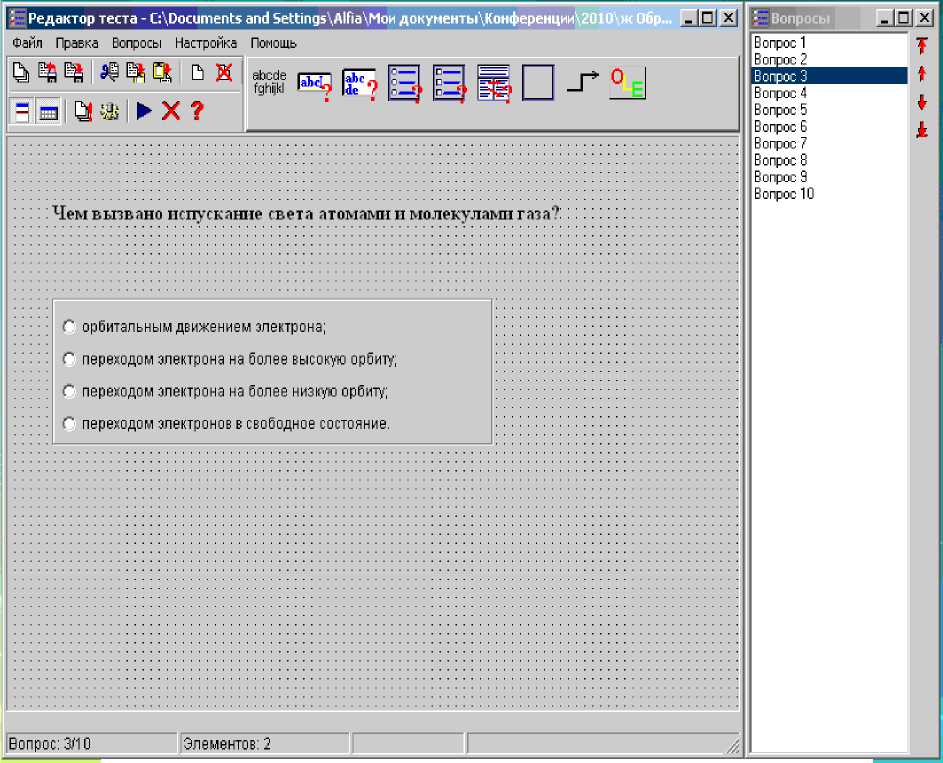Add a new blank question page icon
Screen dimensions: 943x763
point(197,73)
